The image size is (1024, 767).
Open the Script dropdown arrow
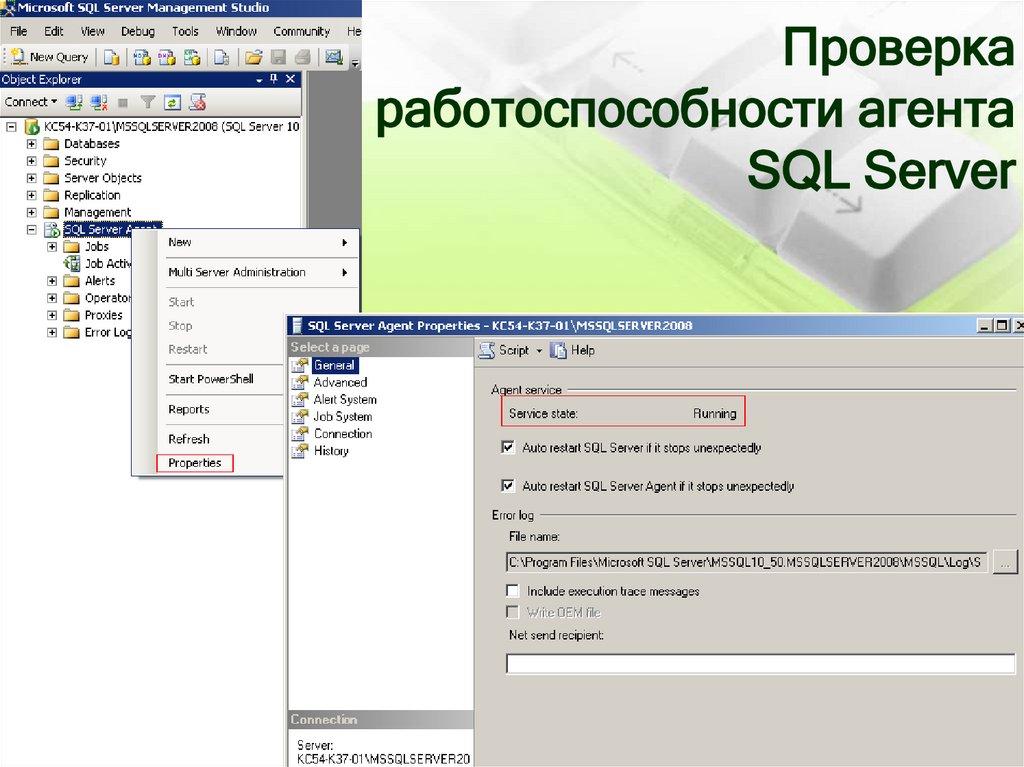[539, 351]
